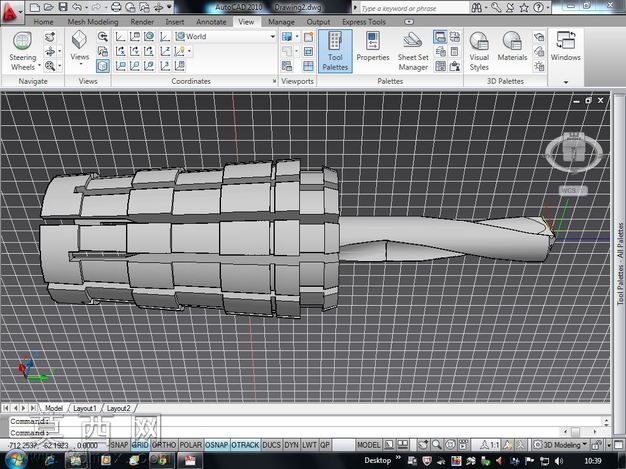
Task: Switch to the Mesh Modeling tab
Action: tap(93, 22)
